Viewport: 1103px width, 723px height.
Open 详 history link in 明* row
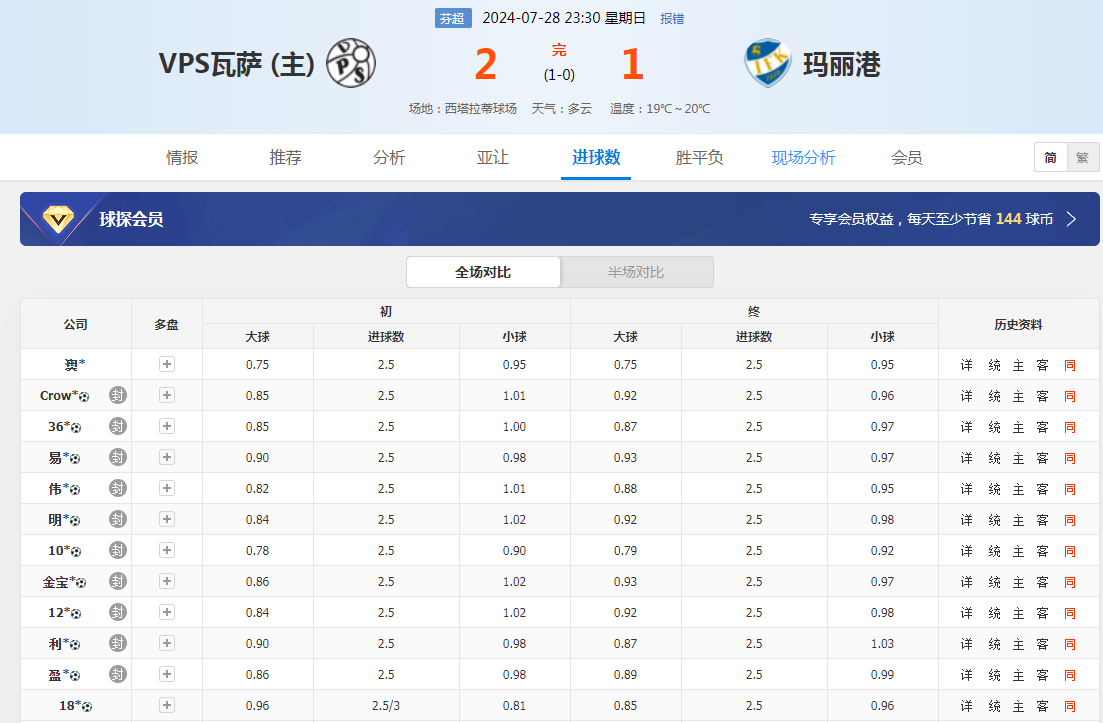point(966,520)
